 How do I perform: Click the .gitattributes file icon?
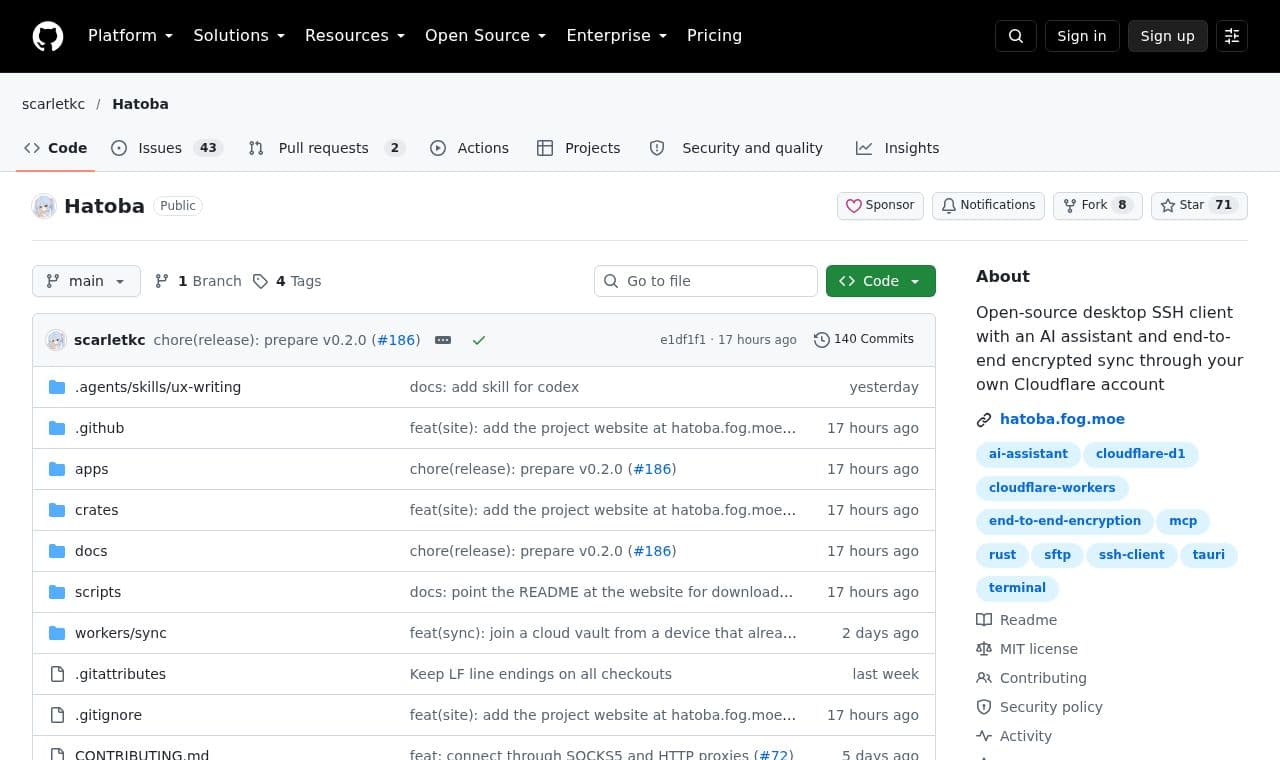[57, 674]
